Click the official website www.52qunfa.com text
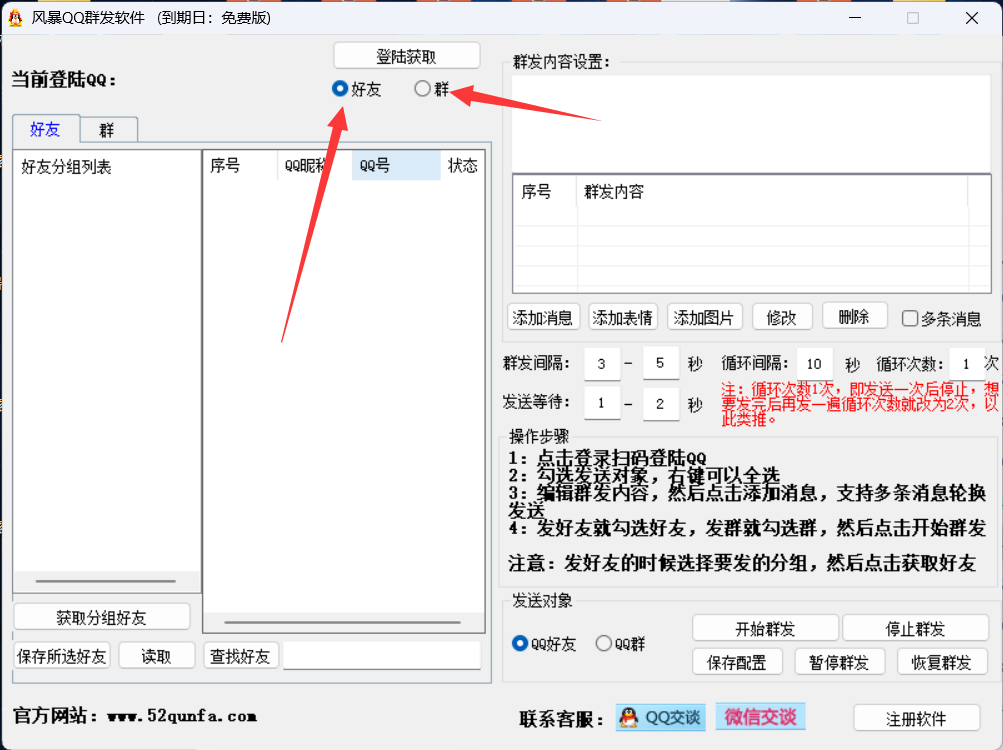 pos(182,716)
